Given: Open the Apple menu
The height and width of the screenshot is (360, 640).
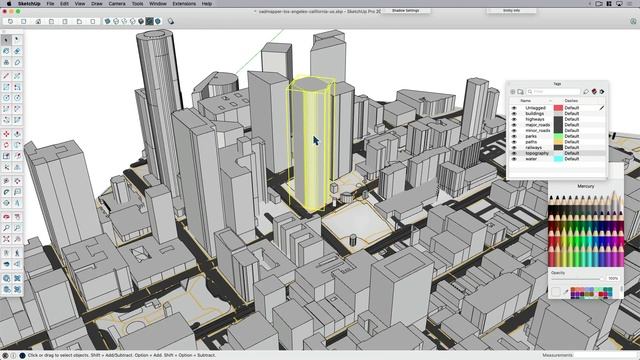Looking at the screenshot, I should pos(9,4).
